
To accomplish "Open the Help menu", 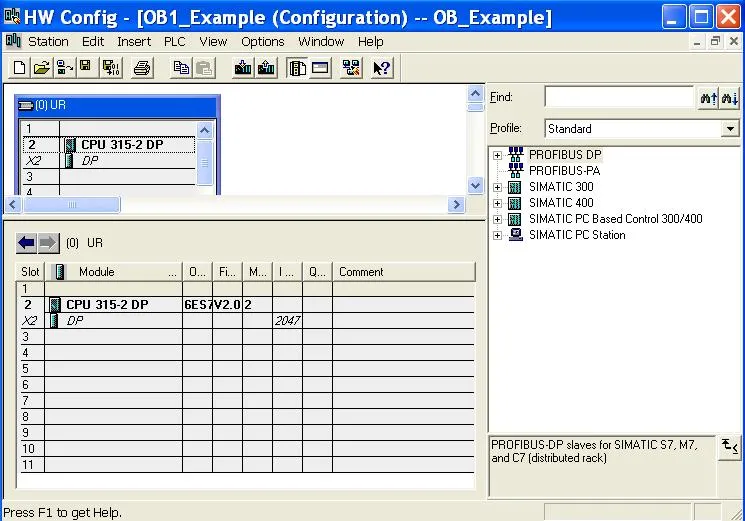I will tap(371, 42).
